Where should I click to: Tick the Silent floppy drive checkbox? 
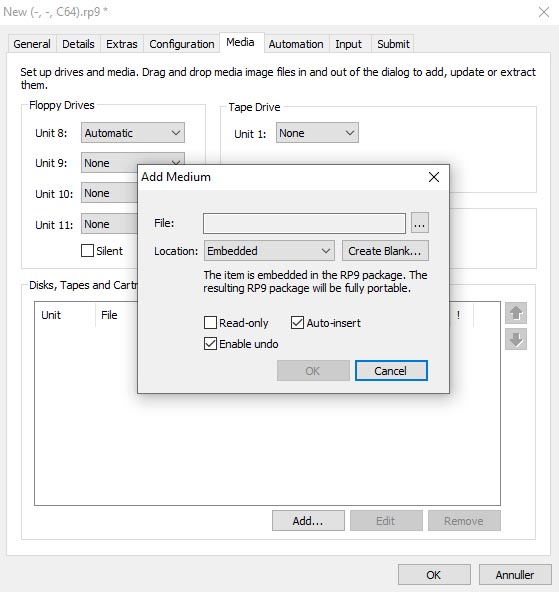[x=87, y=251]
